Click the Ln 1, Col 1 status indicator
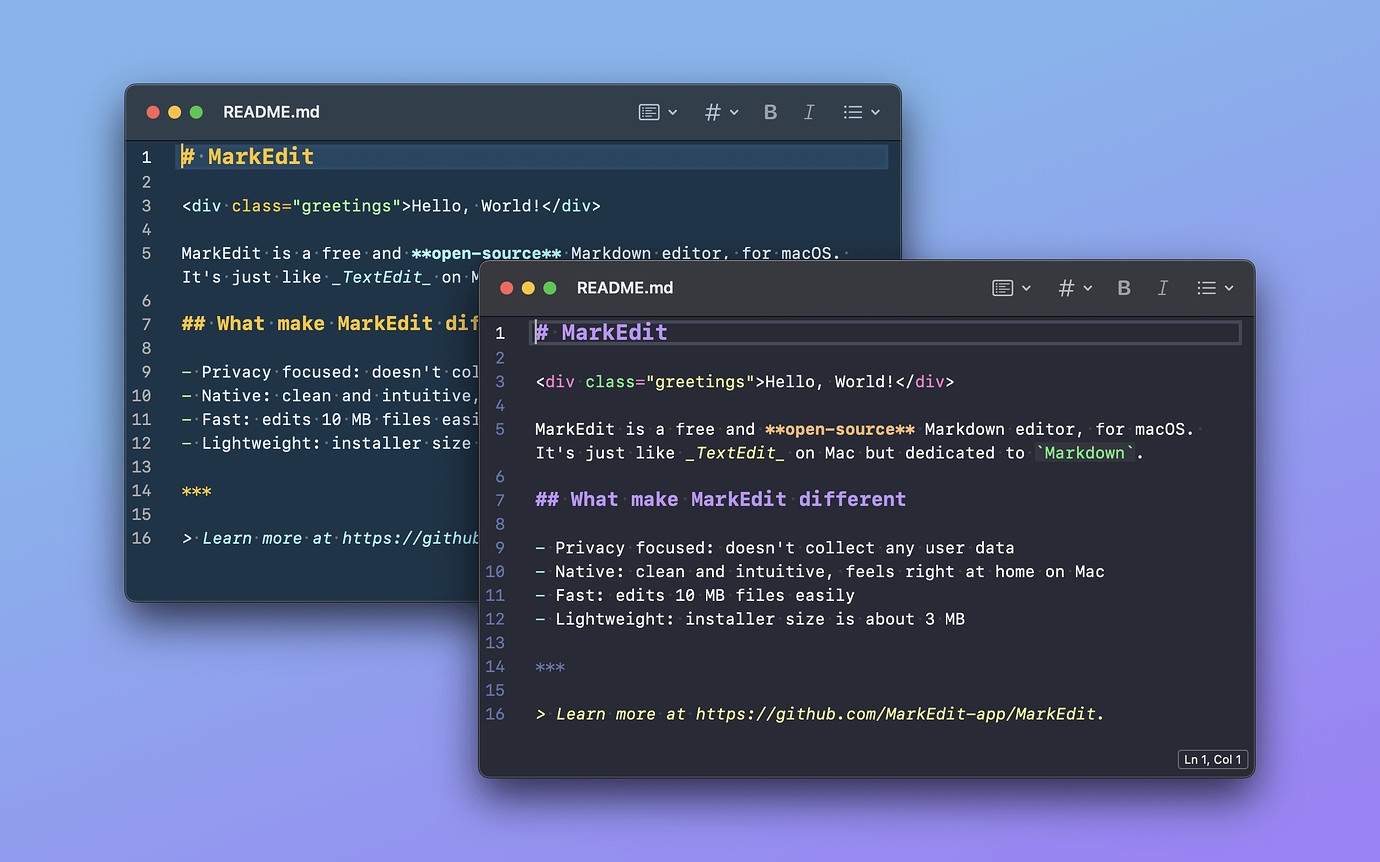 pyautogui.click(x=1213, y=760)
